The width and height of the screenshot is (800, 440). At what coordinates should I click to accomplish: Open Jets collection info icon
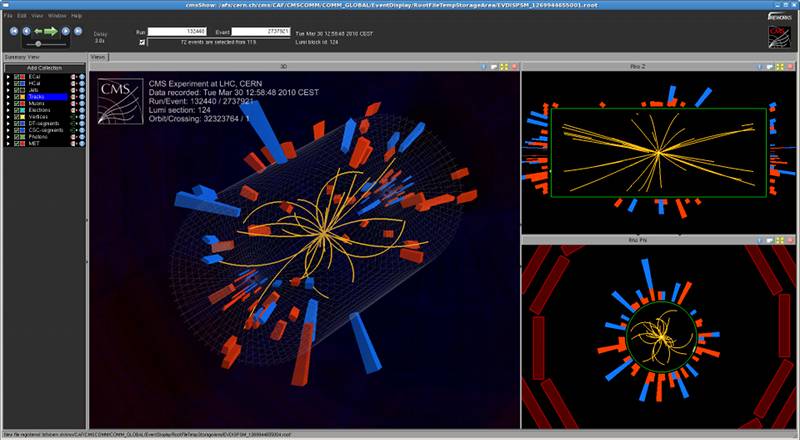(82, 90)
